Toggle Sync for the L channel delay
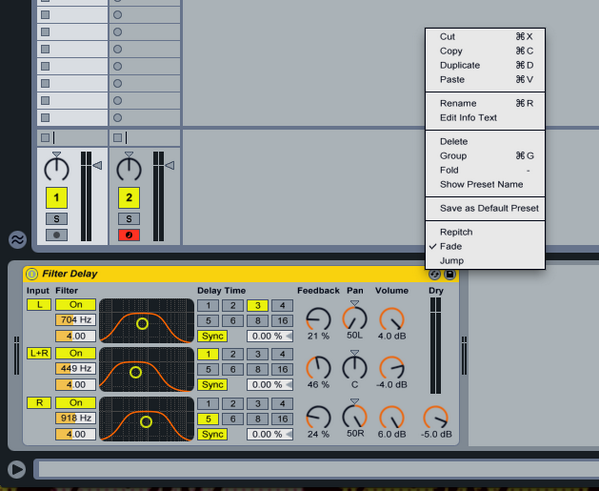The width and height of the screenshot is (599, 491). (x=212, y=336)
